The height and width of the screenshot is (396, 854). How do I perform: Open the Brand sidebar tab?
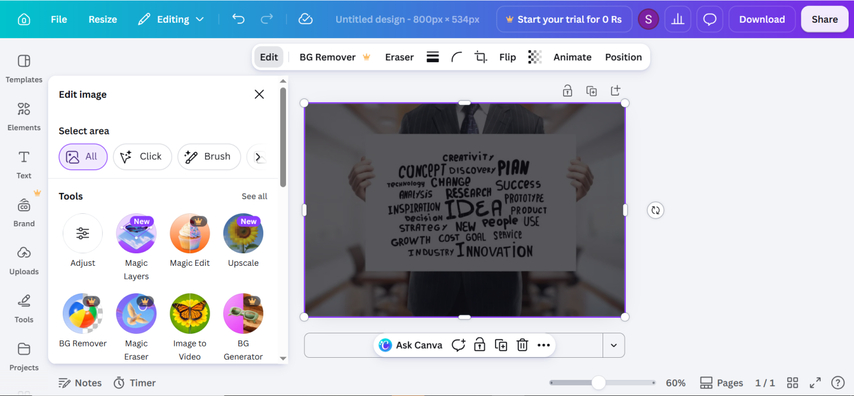coord(24,212)
